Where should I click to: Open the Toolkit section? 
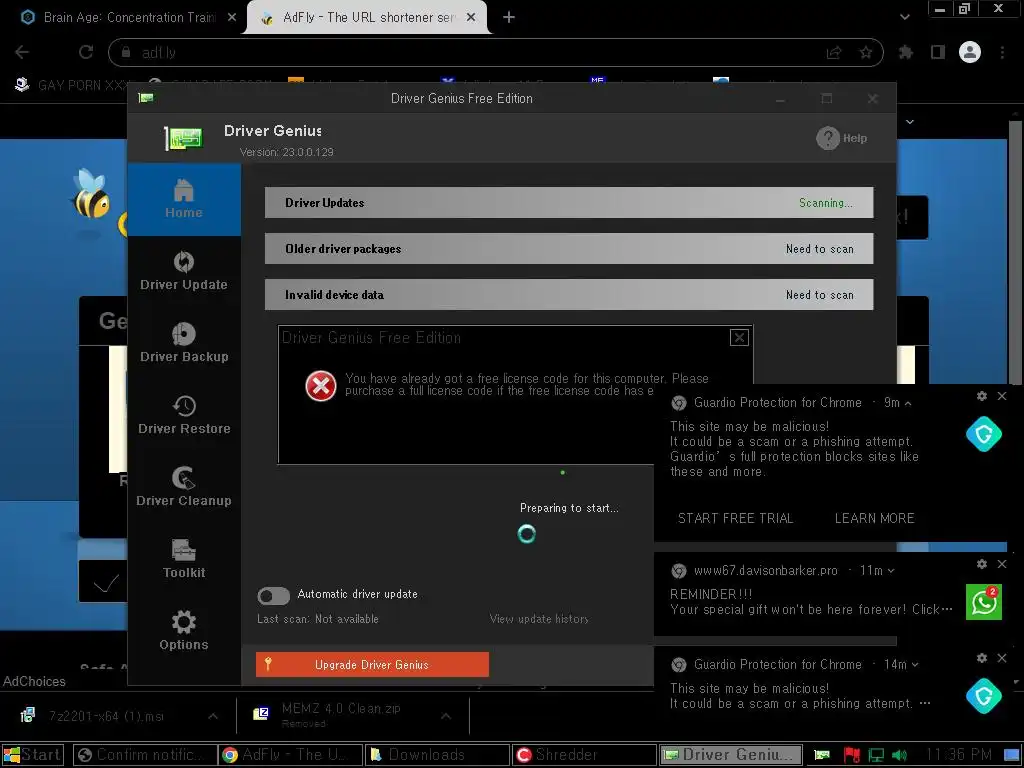(184, 558)
